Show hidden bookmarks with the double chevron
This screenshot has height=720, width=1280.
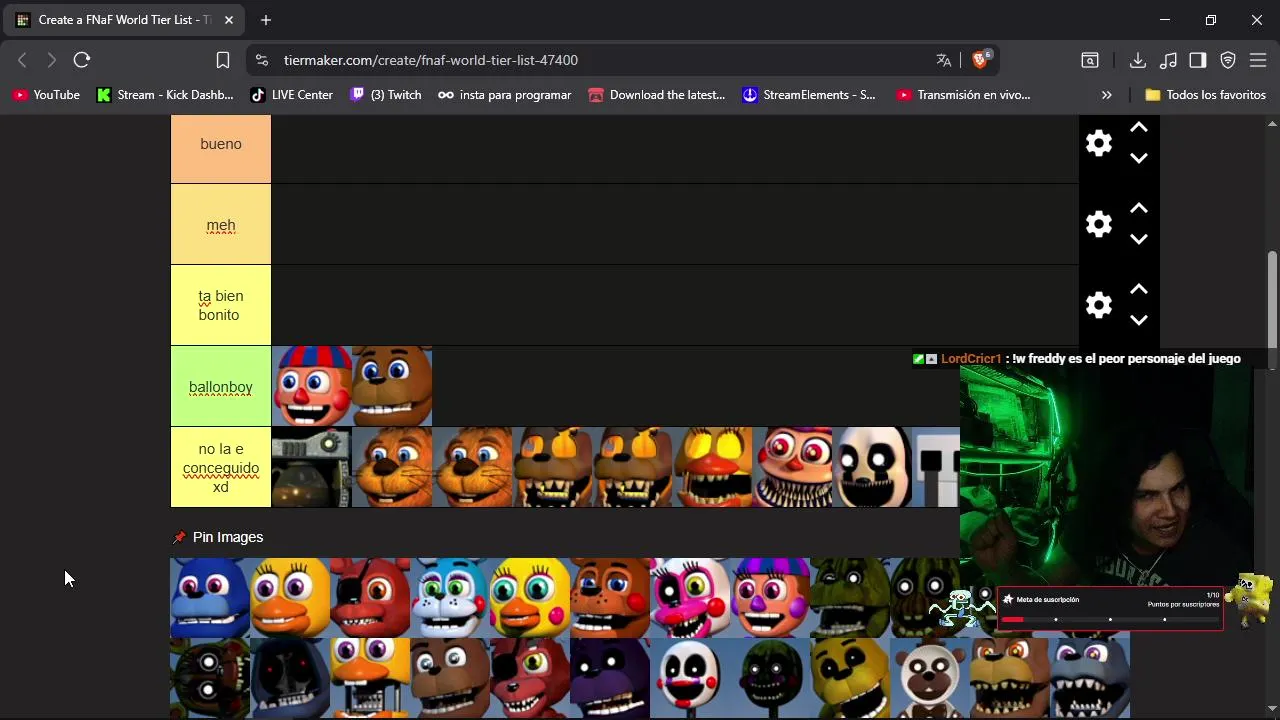(x=1106, y=95)
